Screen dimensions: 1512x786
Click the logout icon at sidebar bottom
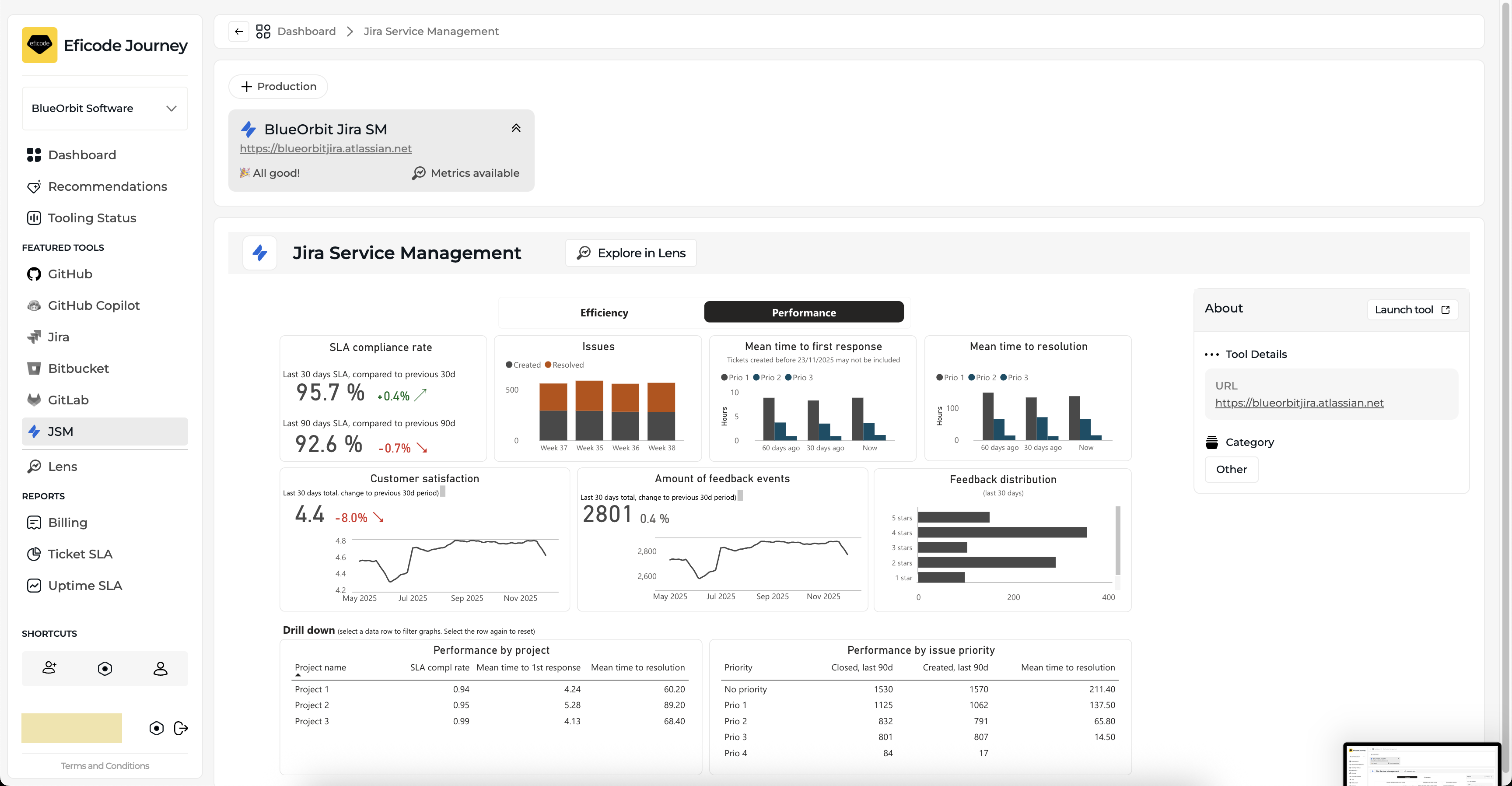[181, 729]
